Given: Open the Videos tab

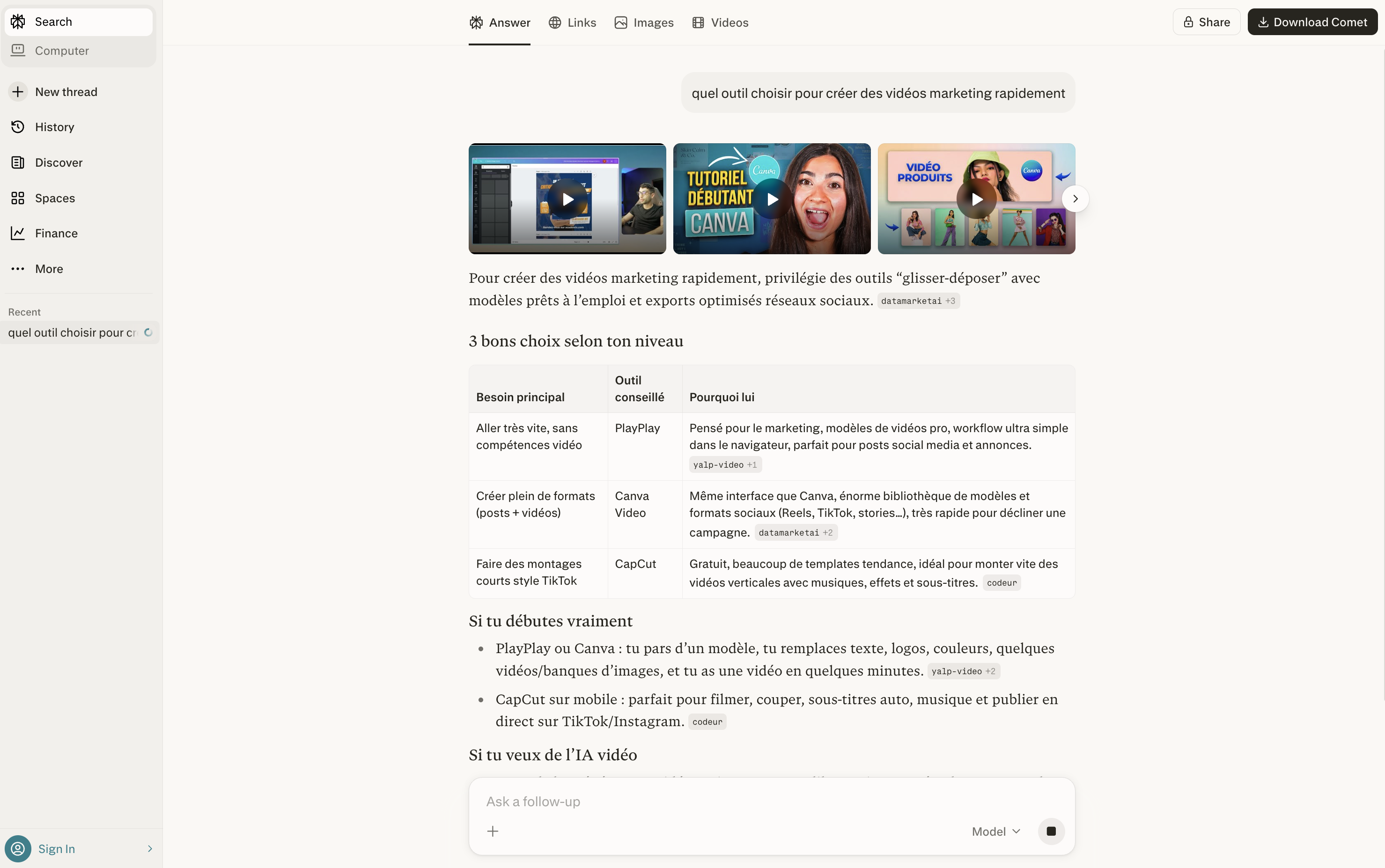Looking at the screenshot, I should 720,22.
